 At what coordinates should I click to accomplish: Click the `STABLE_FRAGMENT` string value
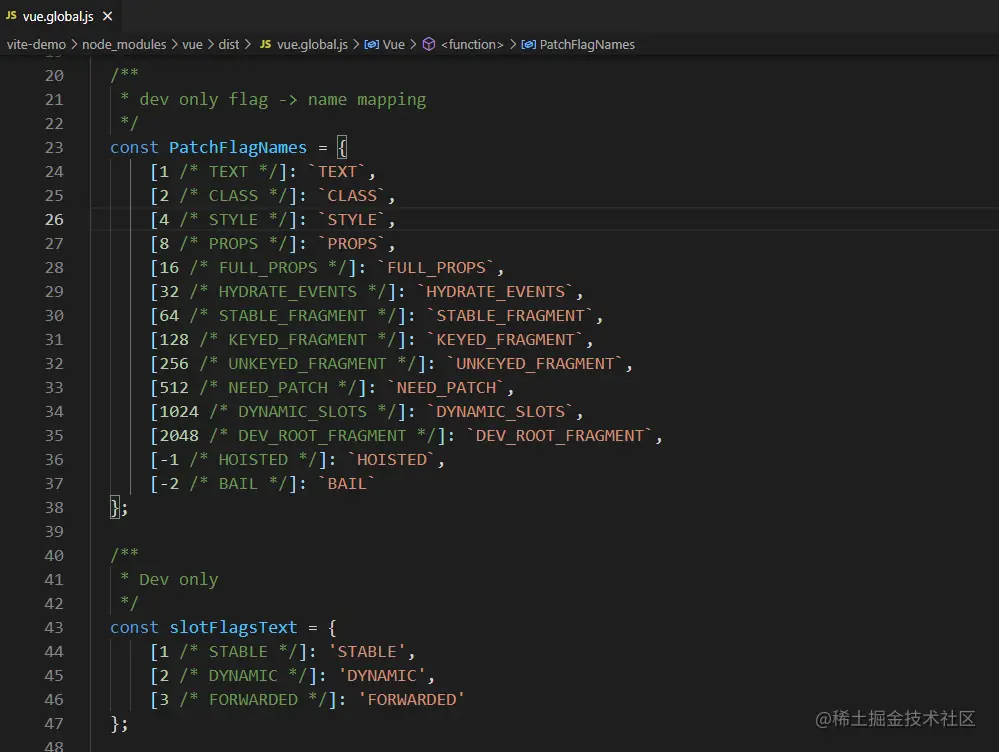coord(510,315)
